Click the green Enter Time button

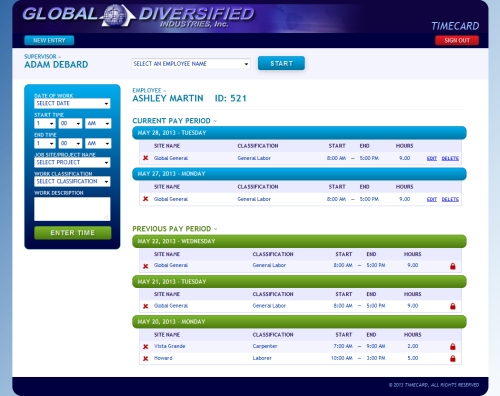coord(72,233)
